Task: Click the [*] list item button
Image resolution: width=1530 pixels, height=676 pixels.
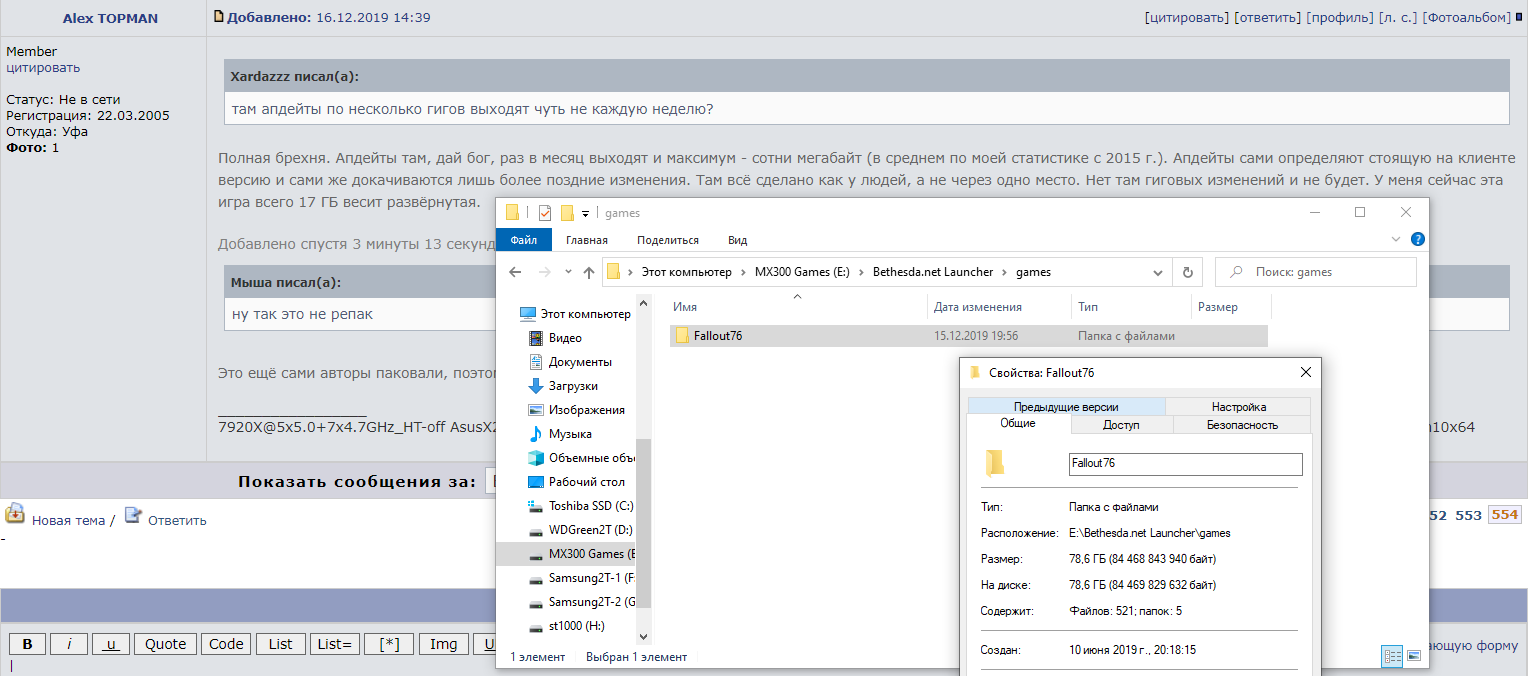Action: click(x=389, y=644)
